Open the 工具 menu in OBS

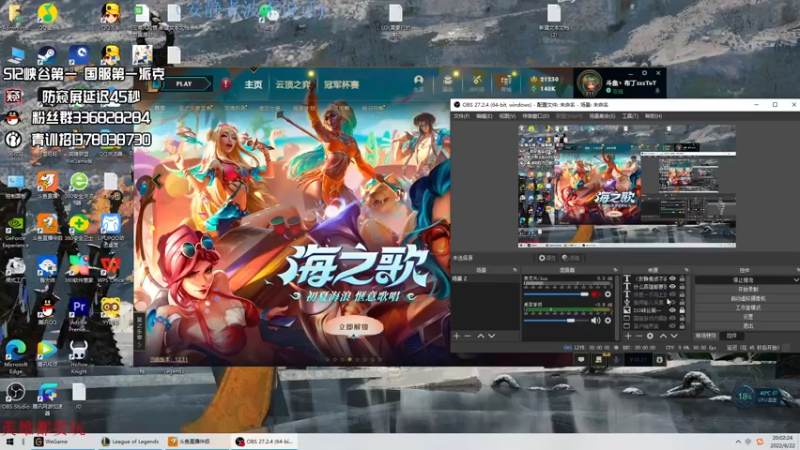pyautogui.click(x=630, y=116)
